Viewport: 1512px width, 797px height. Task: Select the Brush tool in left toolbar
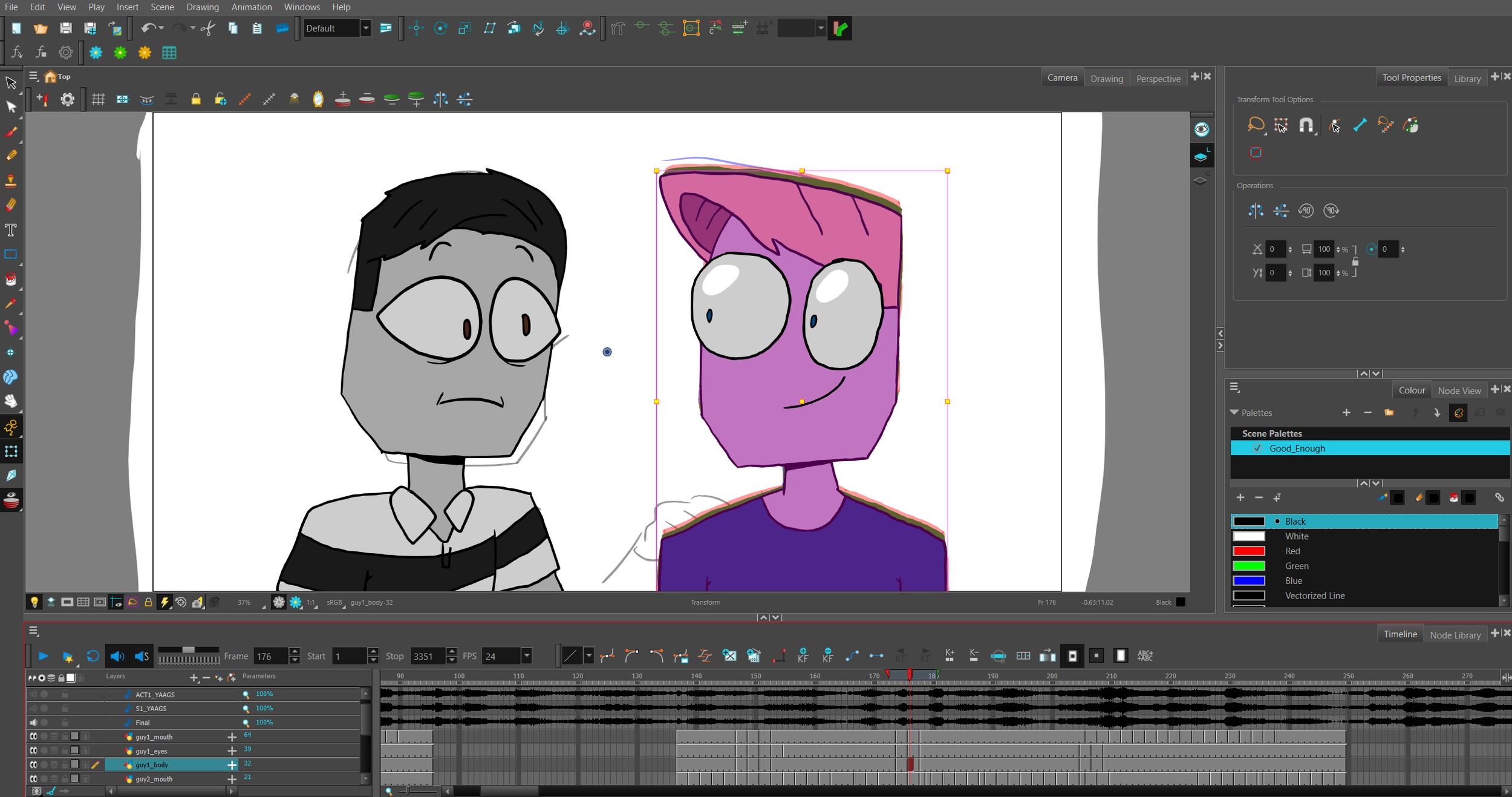11,131
